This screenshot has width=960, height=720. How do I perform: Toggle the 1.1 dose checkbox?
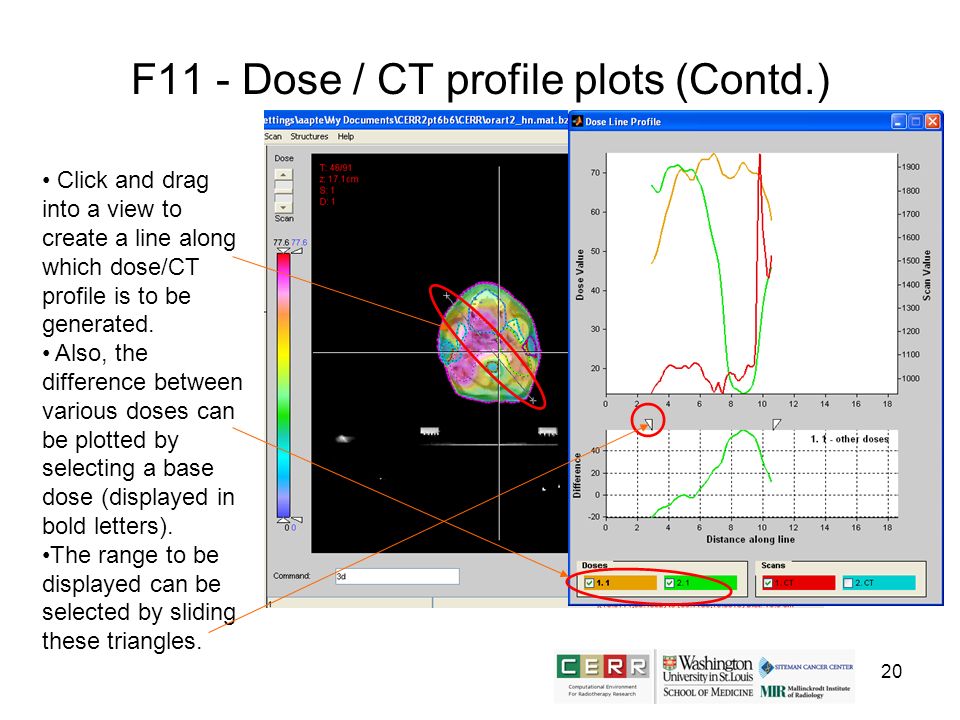(x=589, y=583)
